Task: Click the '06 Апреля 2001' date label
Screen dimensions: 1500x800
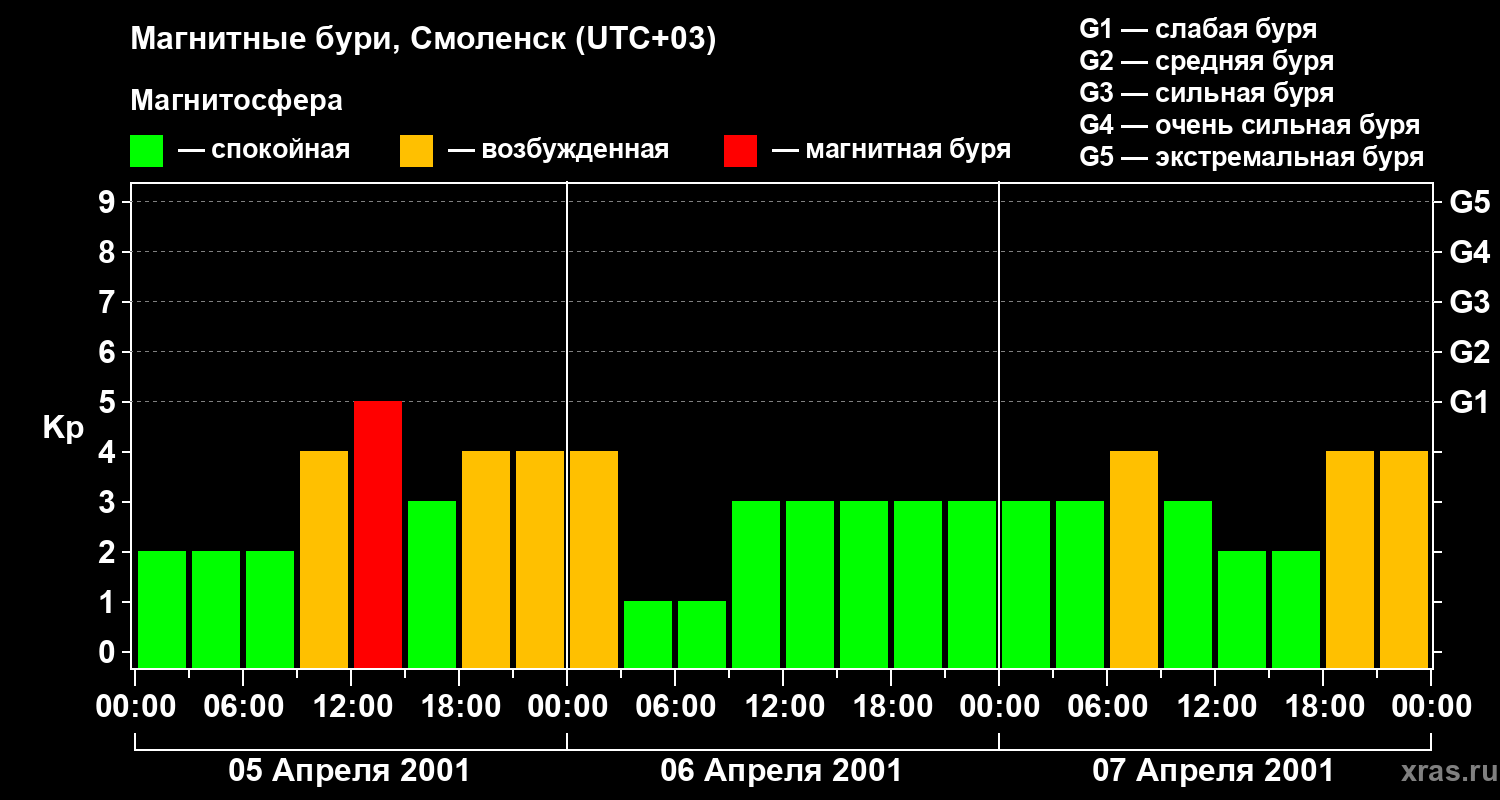Action: point(781,771)
